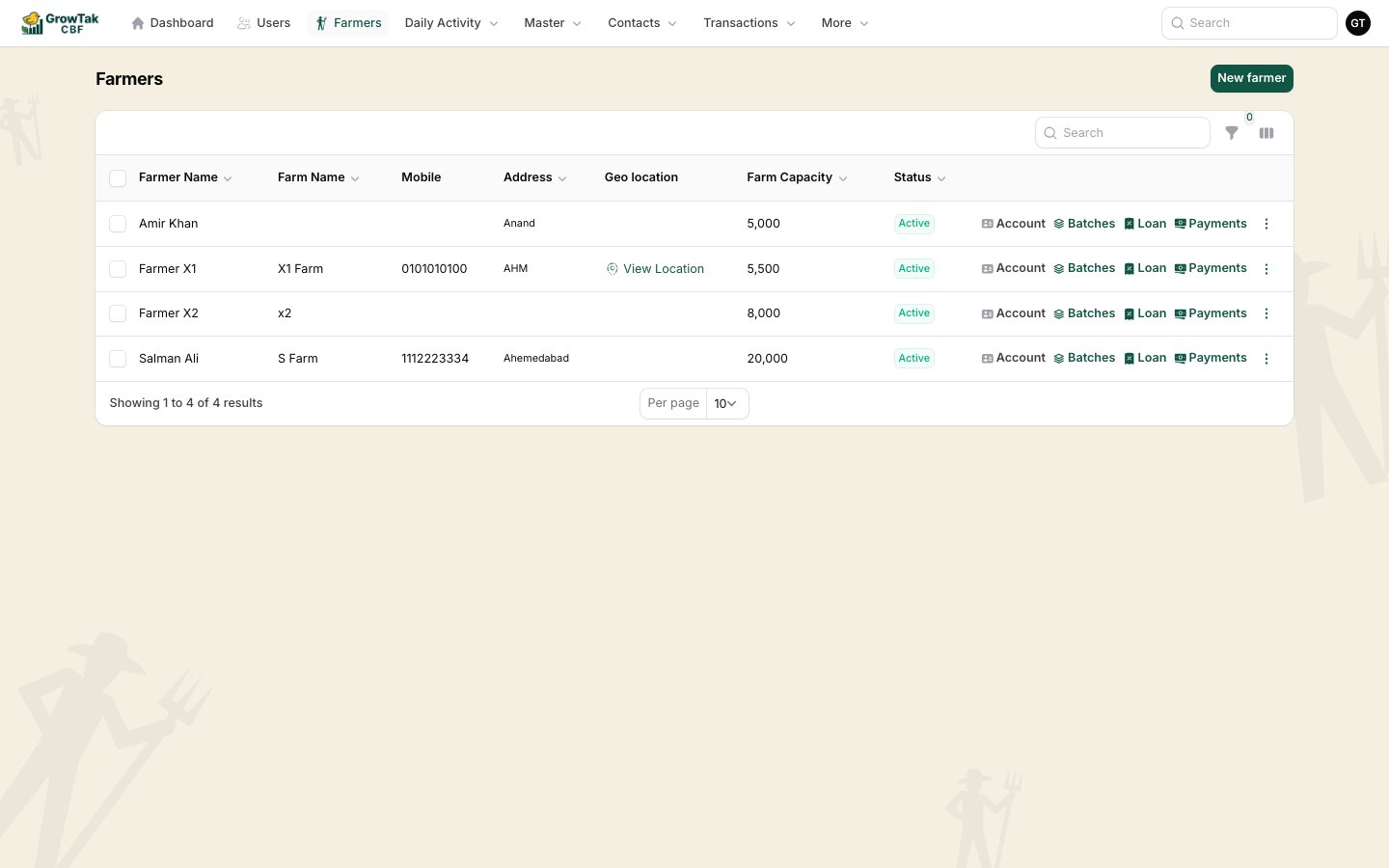Click the Geo location column header

pyautogui.click(x=641, y=177)
